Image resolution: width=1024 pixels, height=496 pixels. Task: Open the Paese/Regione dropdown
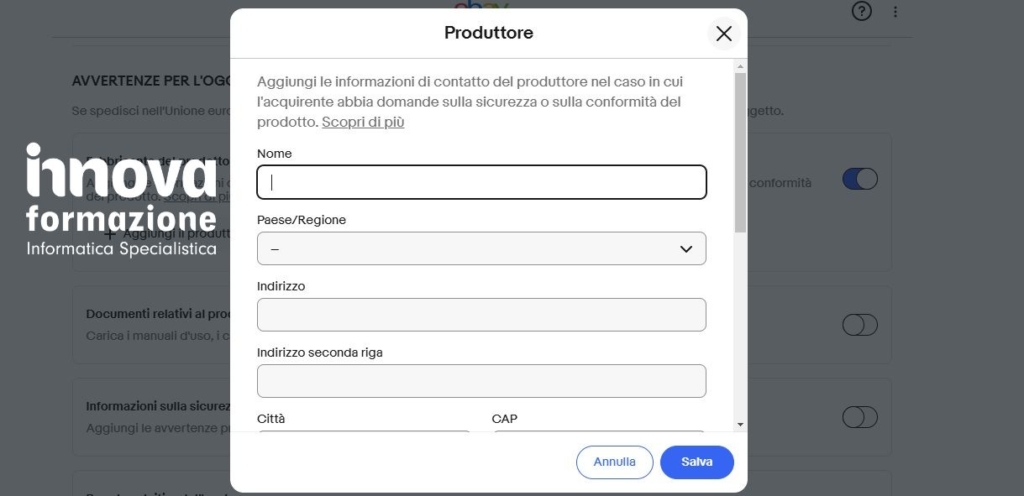coord(481,248)
